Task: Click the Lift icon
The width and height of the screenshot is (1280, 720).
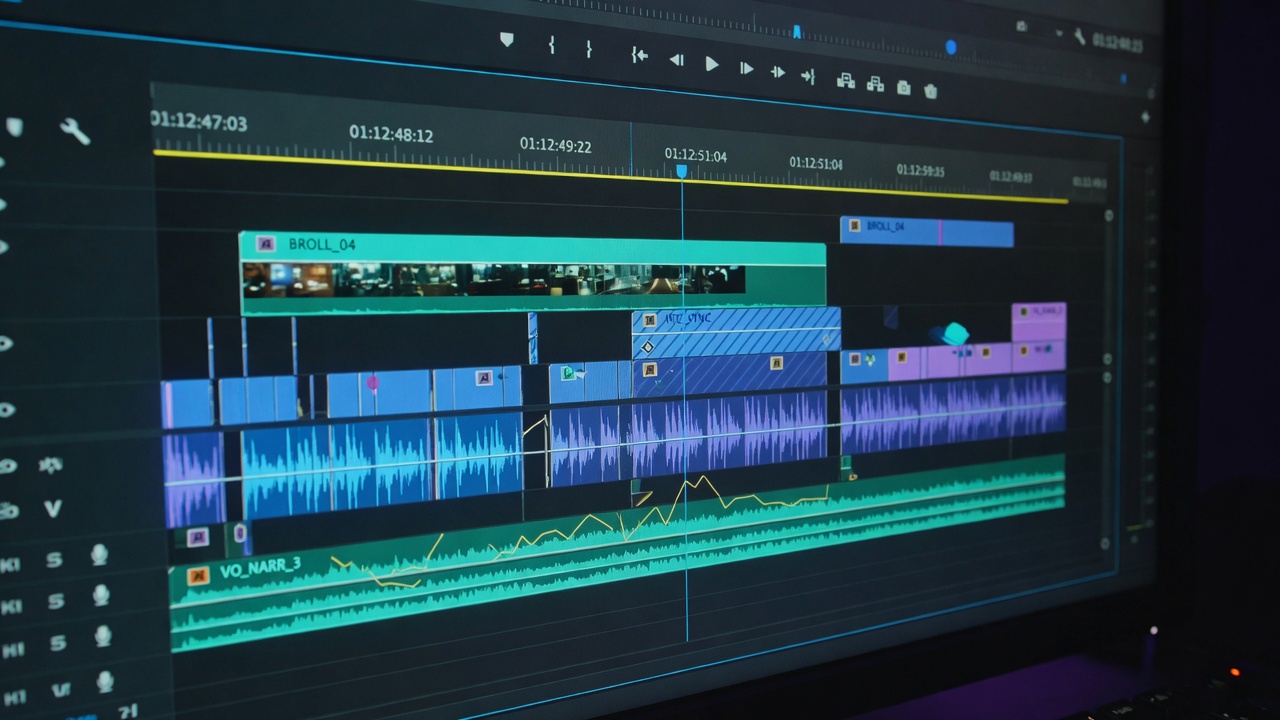Action: tap(845, 80)
